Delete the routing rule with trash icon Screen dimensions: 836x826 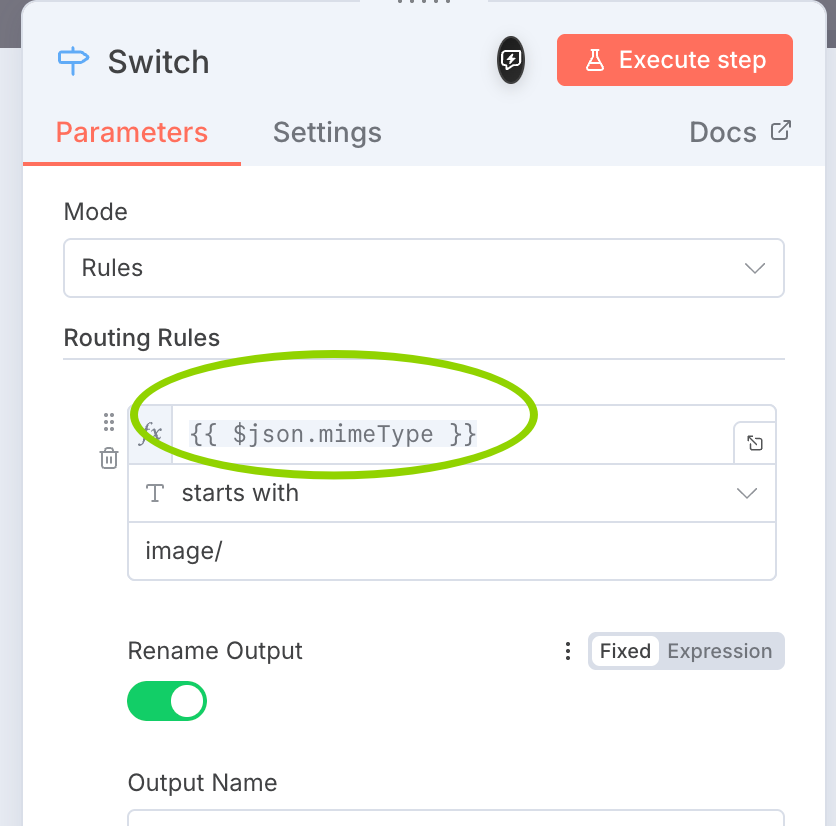(x=109, y=458)
